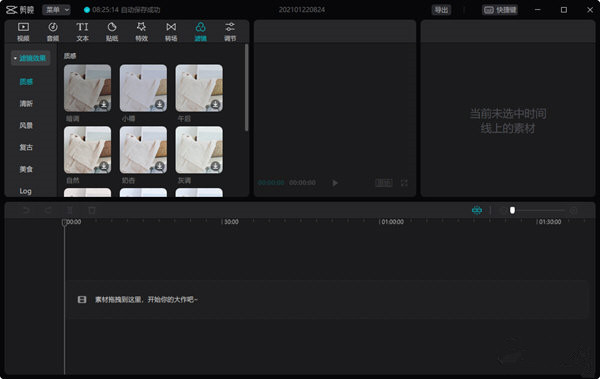Viewport: 600px width, 379px height.
Task: Toggle the preview aspect ratio button
Action: [x=383, y=183]
